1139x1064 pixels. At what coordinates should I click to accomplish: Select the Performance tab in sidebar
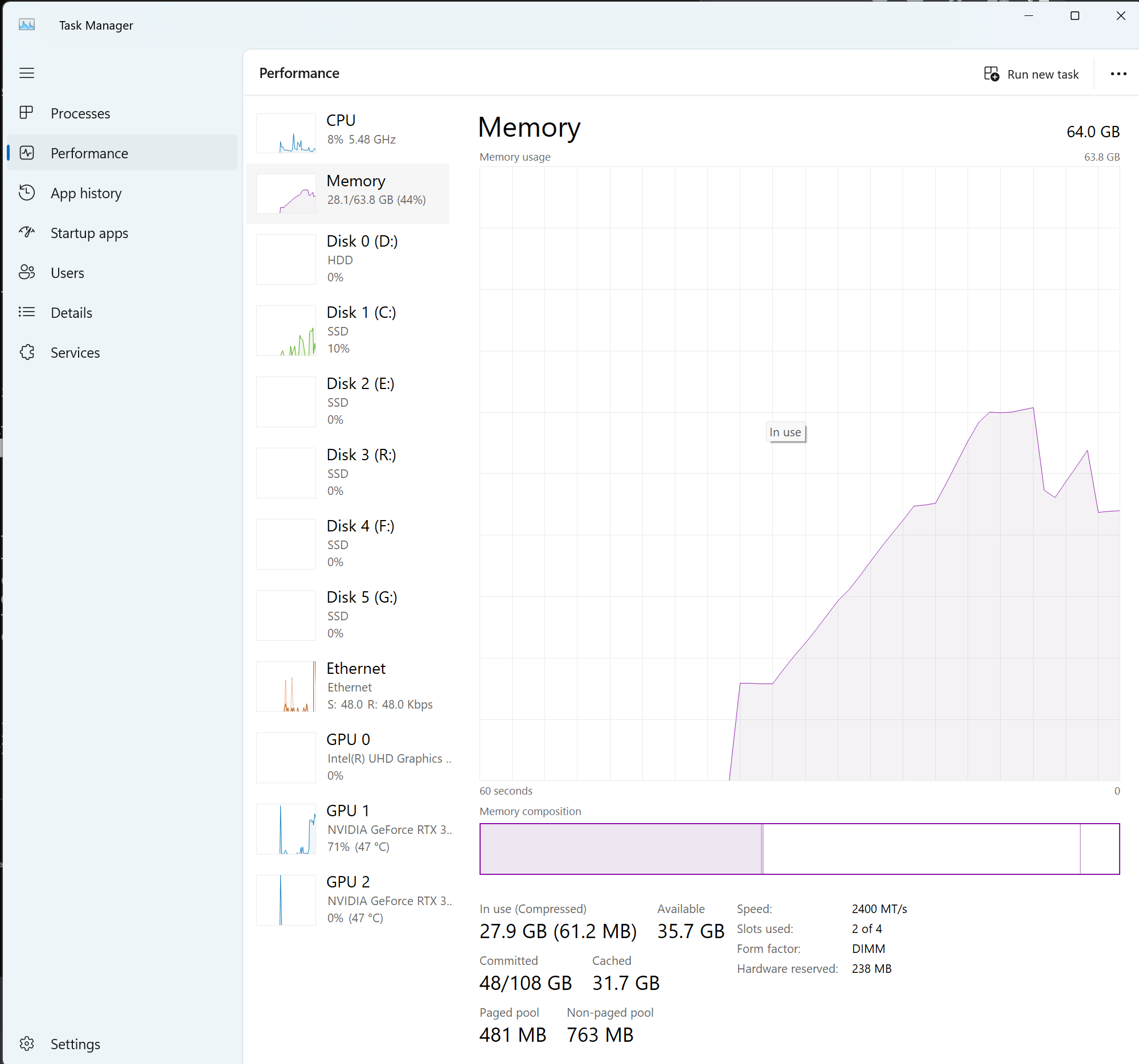tap(89, 153)
